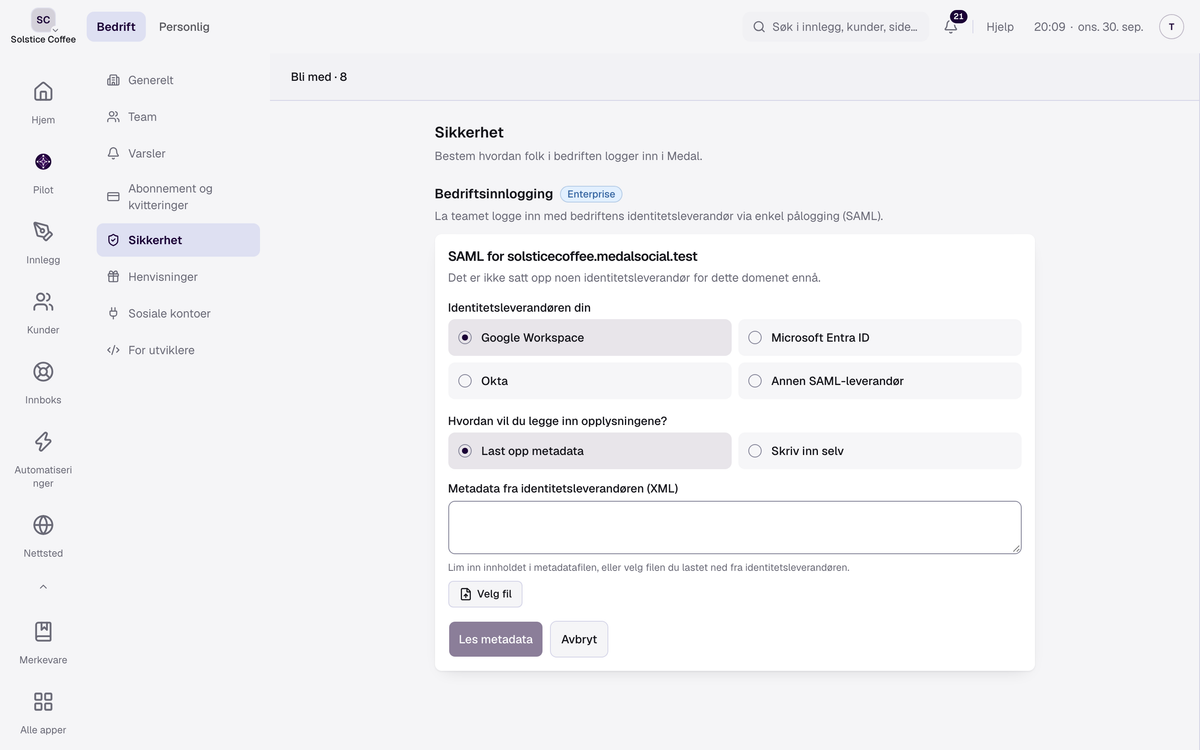Select the Last opp metadata option

point(589,451)
